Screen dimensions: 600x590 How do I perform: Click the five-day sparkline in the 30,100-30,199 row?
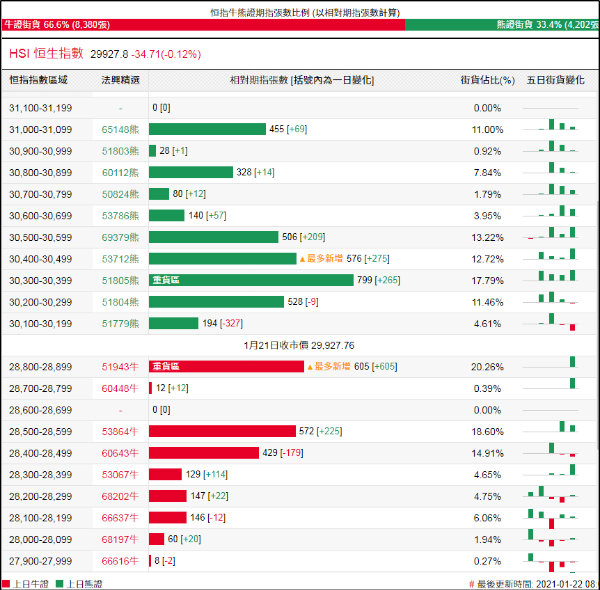pos(551,322)
